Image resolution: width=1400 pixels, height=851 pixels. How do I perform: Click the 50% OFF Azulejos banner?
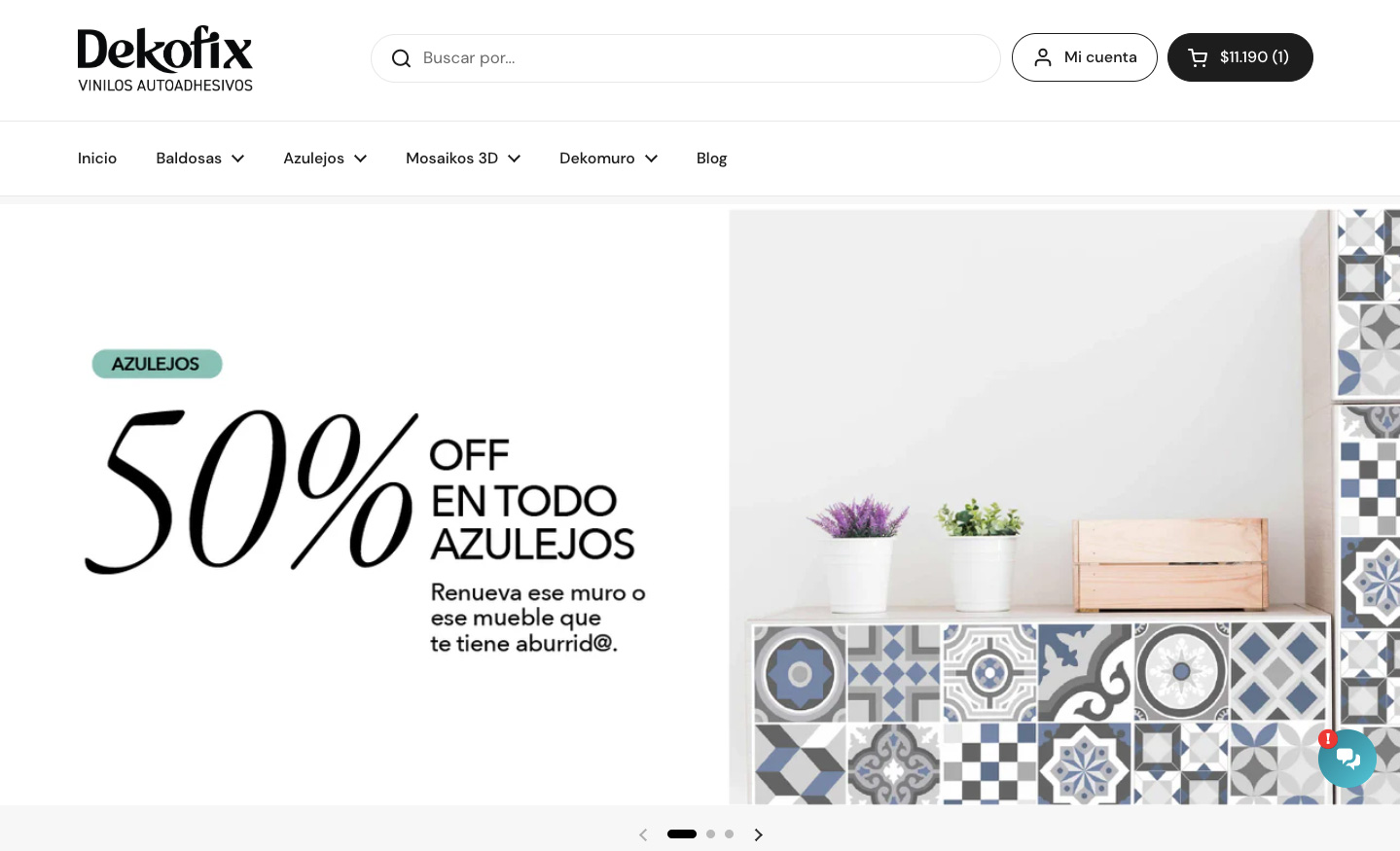(x=700, y=506)
